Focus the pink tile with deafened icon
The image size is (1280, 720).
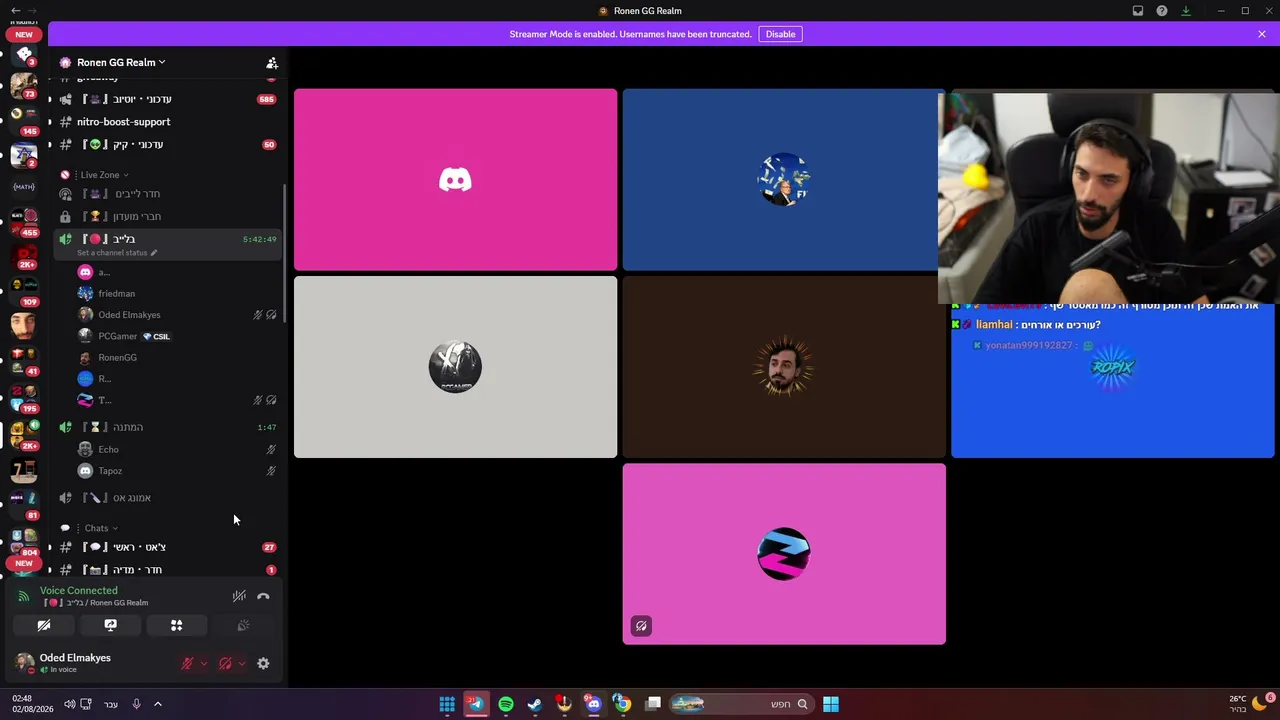pos(784,554)
